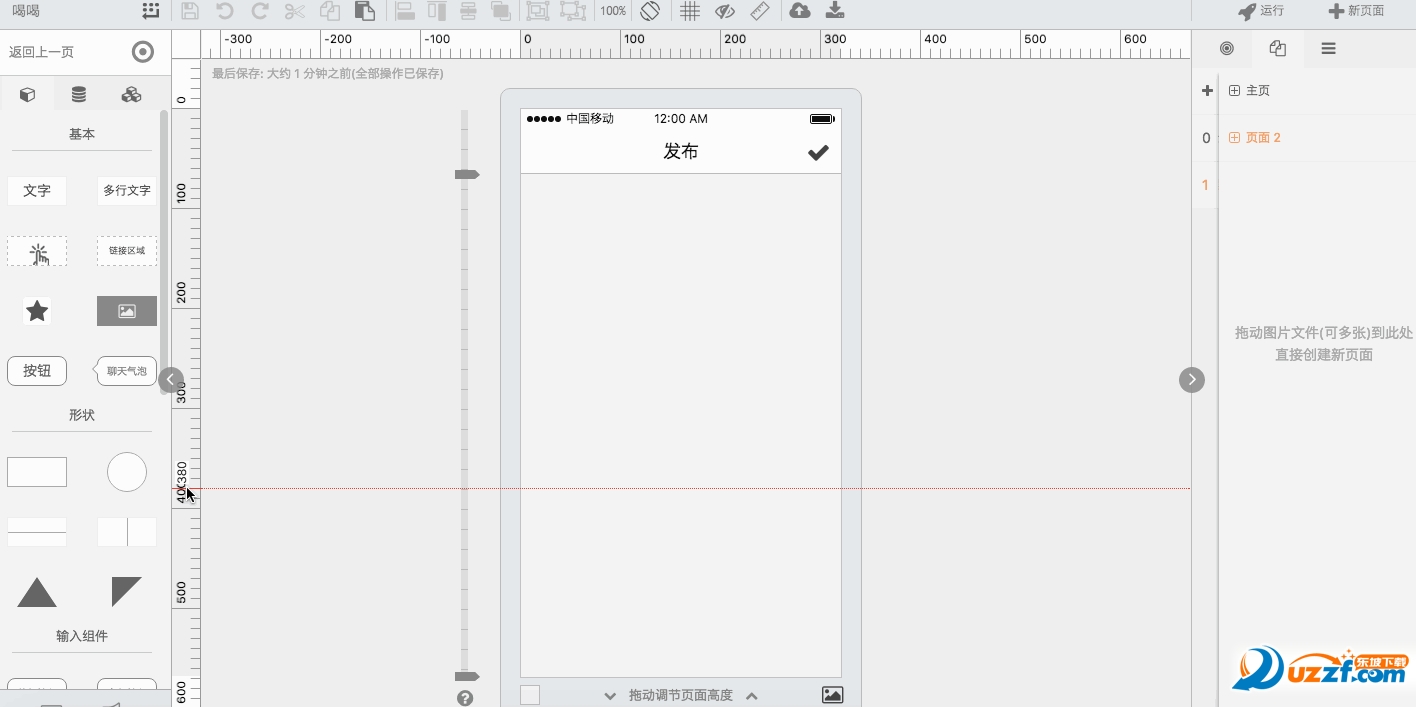Set page background image icon
1416x707 pixels.
click(x=832, y=695)
